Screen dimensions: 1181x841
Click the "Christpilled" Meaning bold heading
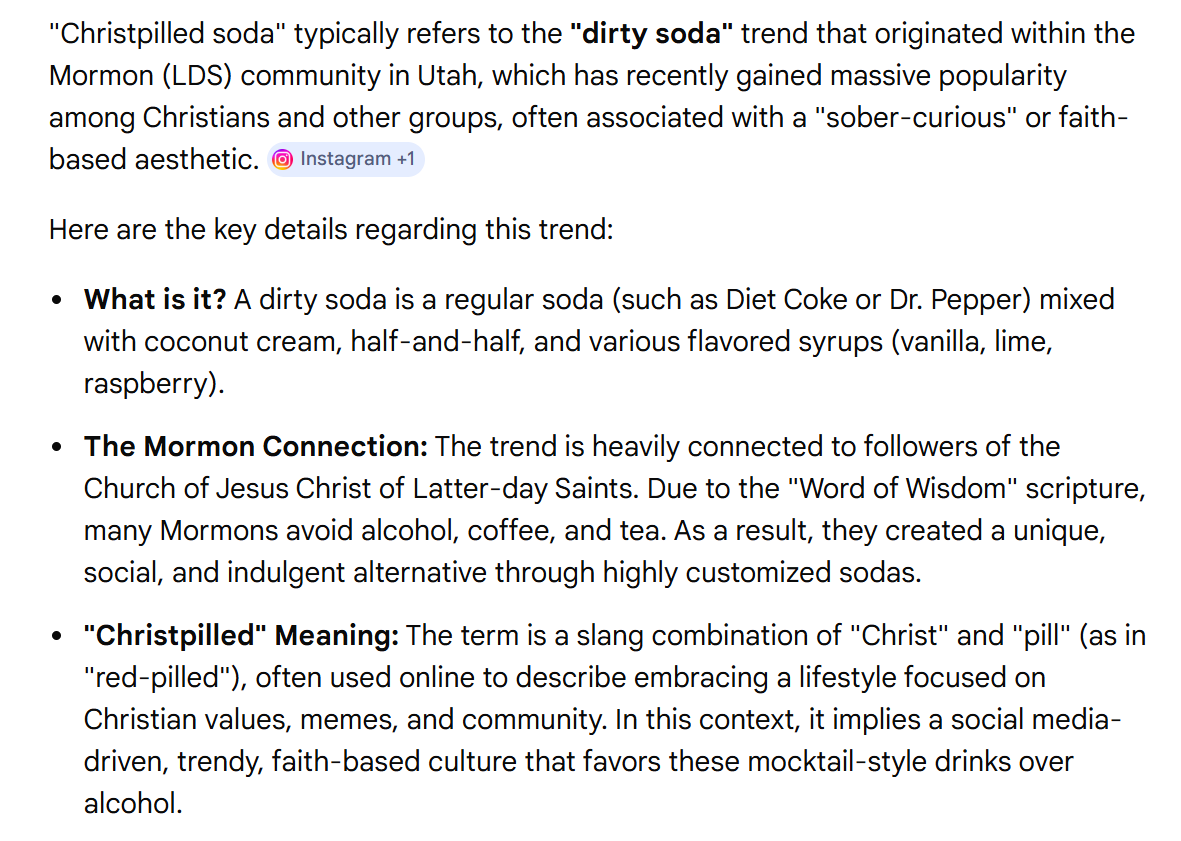click(x=241, y=635)
